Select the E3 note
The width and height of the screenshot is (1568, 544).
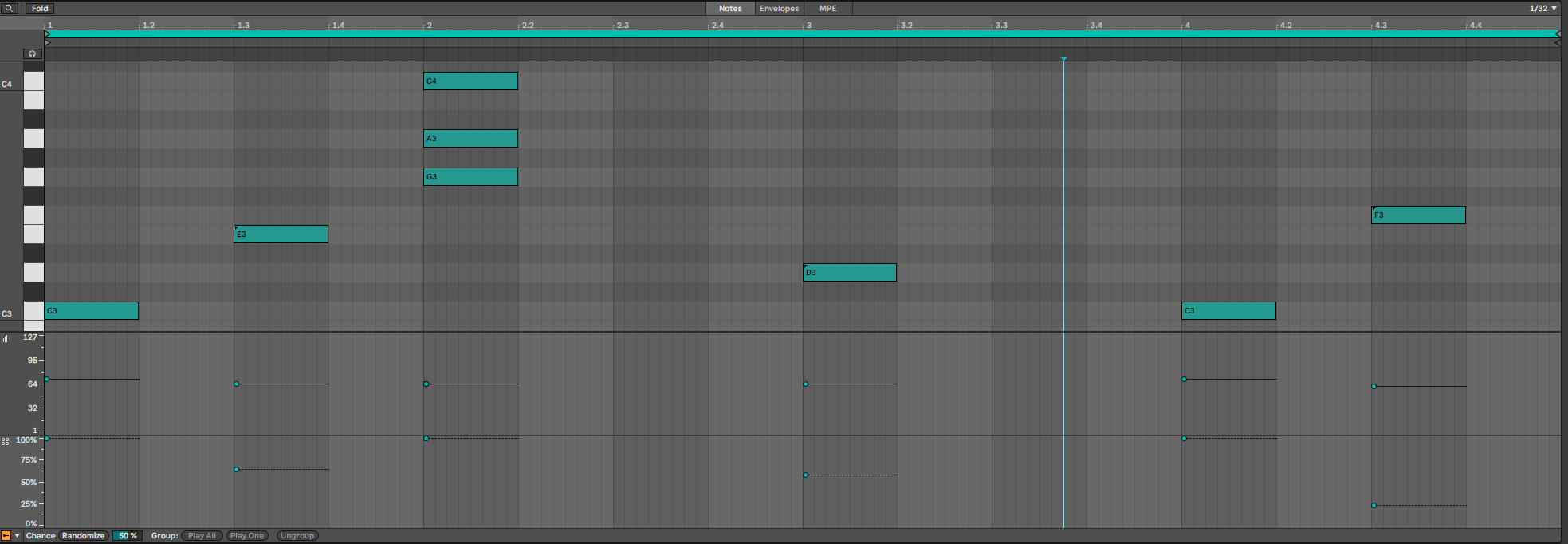coord(281,235)
